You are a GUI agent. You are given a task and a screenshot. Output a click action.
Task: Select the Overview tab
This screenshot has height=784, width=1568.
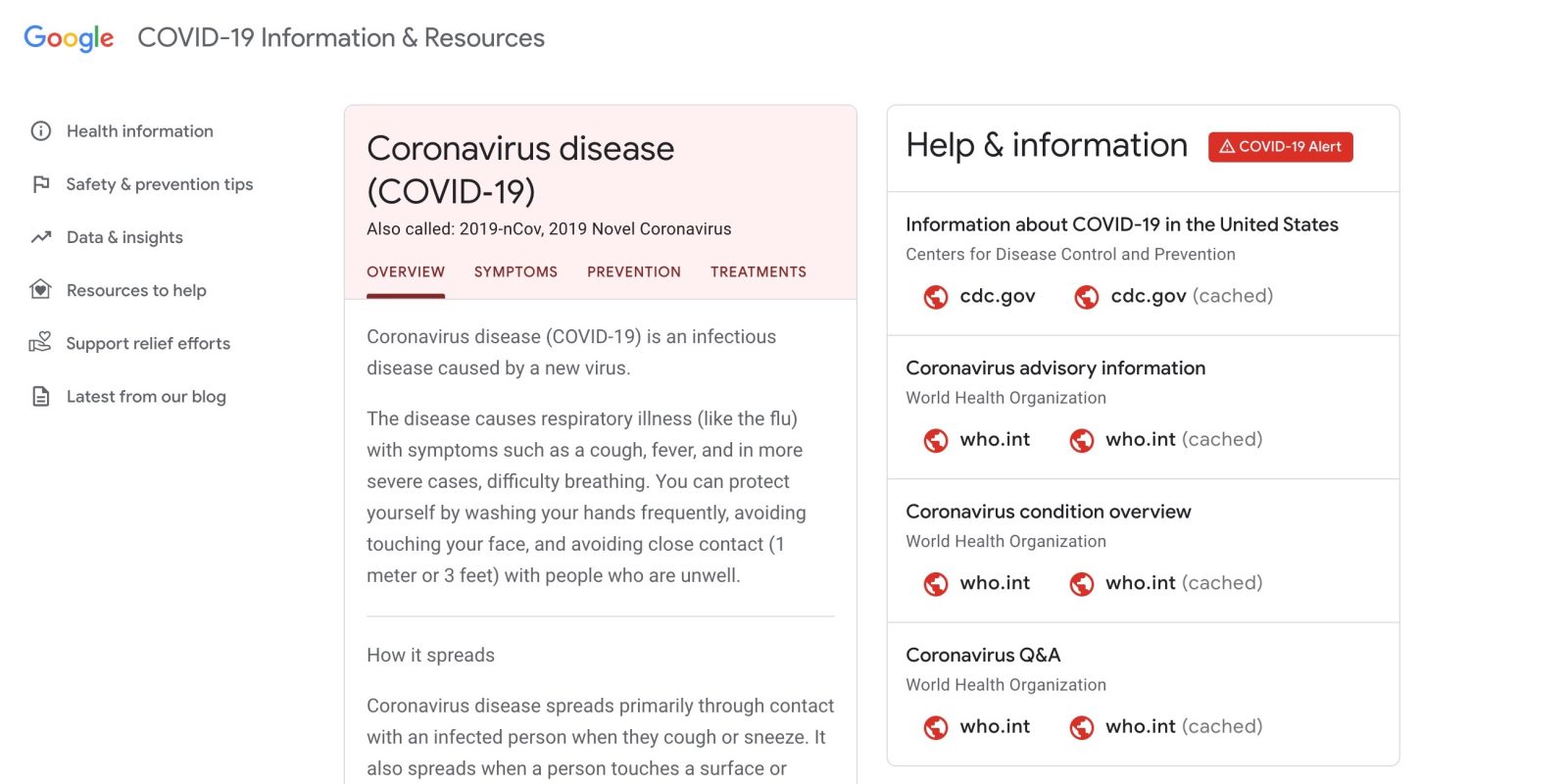(406, 272)
